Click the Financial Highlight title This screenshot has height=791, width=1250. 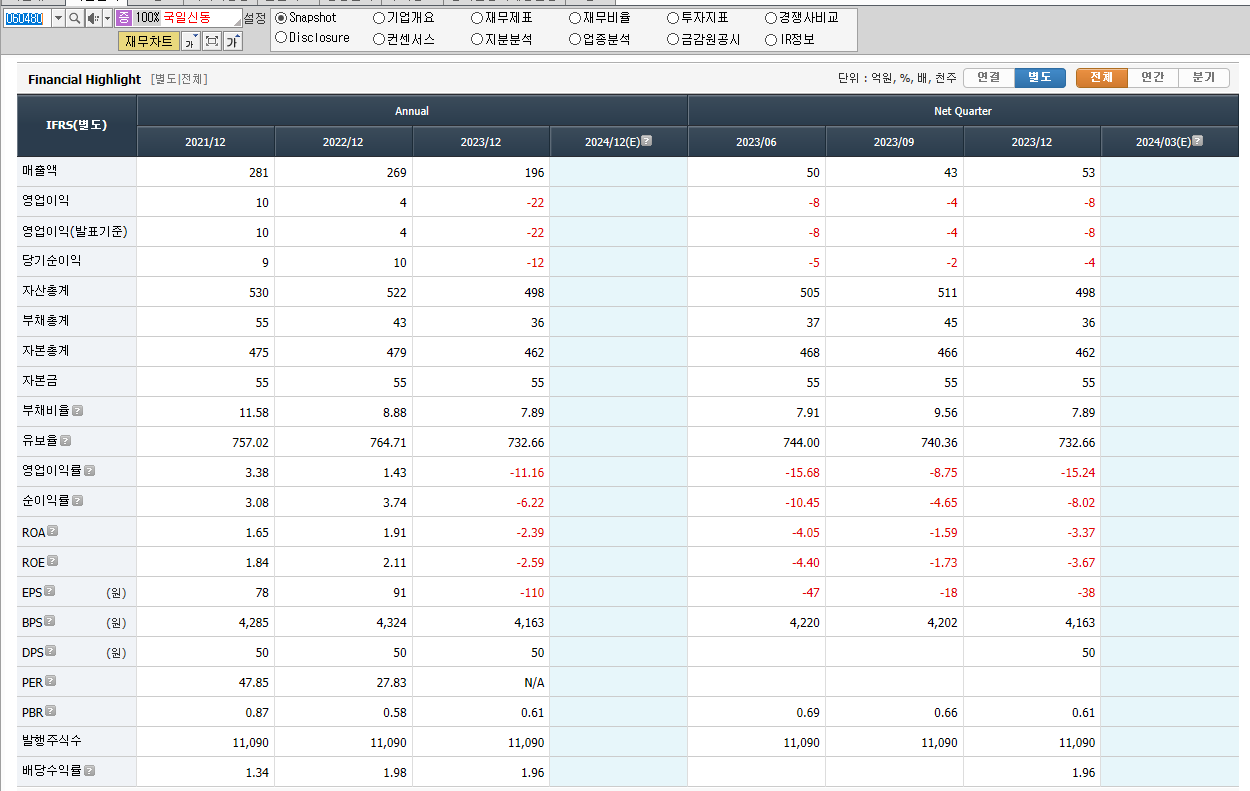pos(84,79)
